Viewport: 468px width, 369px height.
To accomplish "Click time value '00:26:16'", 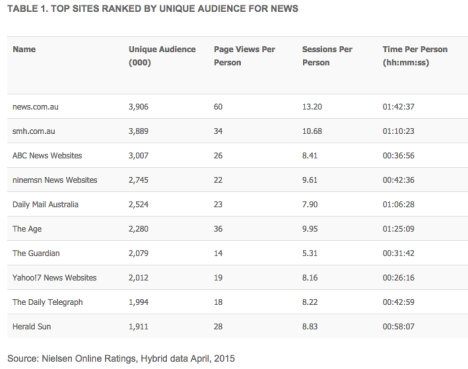I will pyautogui.click(x=398, y=278).
